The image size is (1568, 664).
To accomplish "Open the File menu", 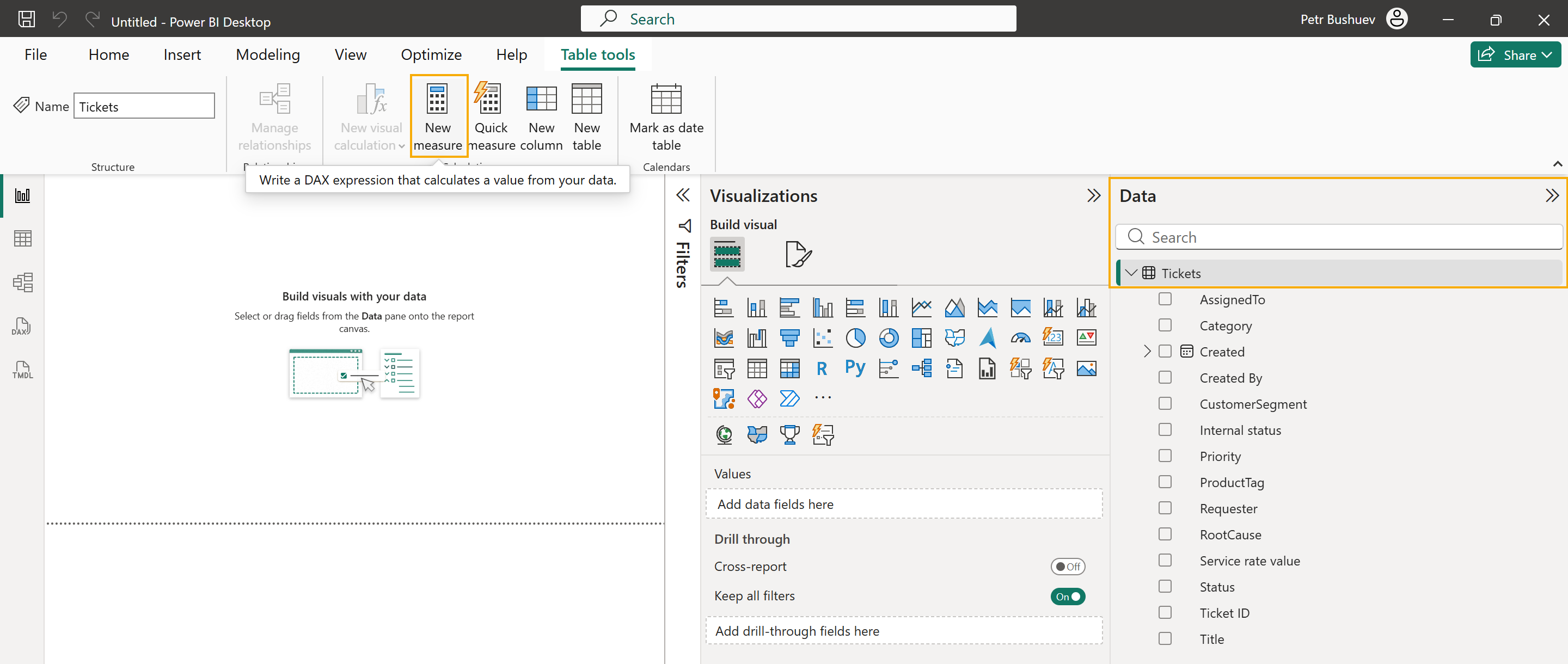I will pyautogui.click(x=35, y=55).
